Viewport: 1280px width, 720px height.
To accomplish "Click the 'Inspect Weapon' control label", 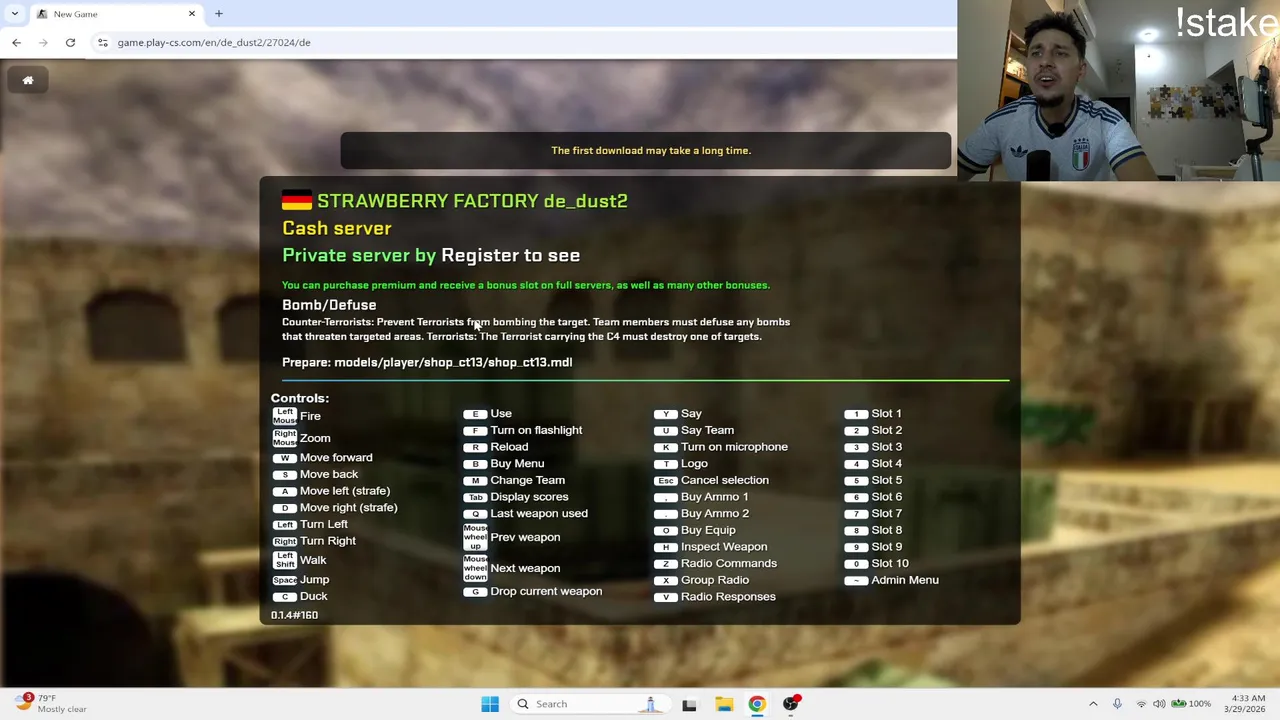I will (724, 547).
